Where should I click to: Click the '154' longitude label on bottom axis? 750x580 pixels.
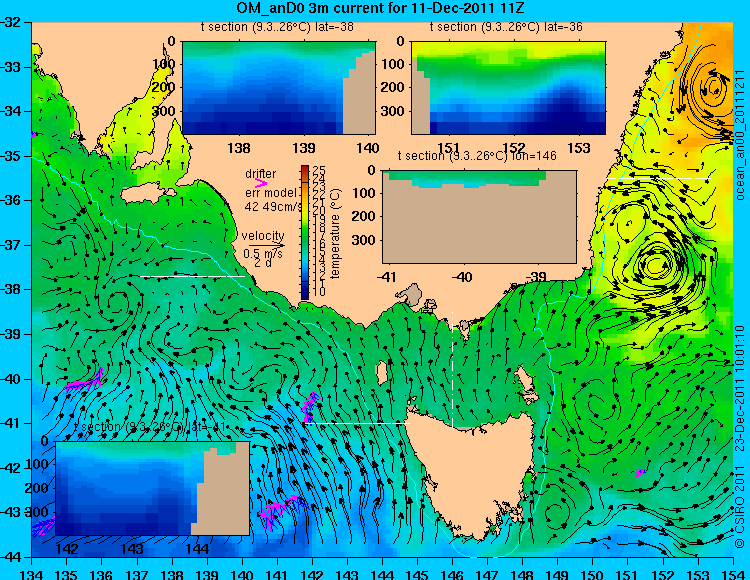point(733,574)
